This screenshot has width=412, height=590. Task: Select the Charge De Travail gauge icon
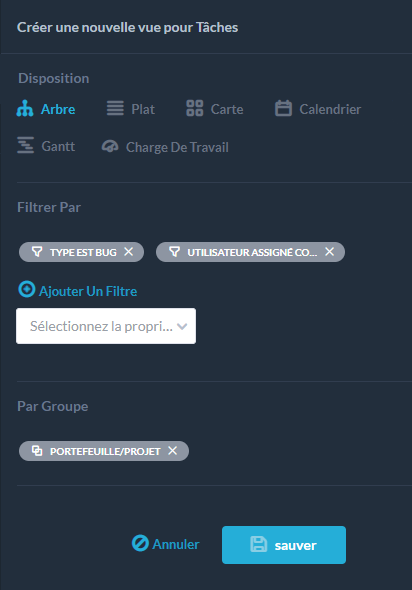(110, 146)
